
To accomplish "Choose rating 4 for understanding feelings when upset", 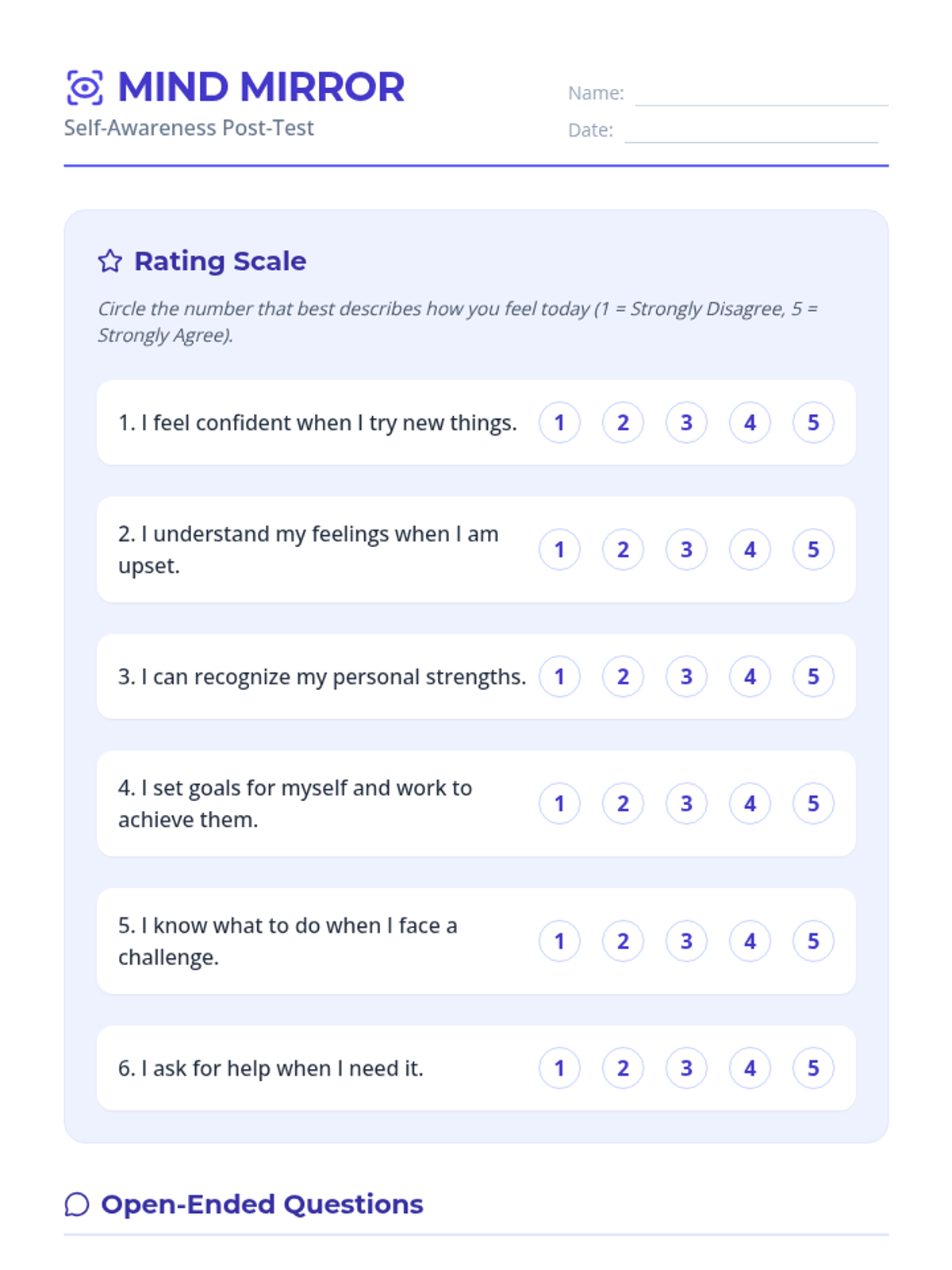I will [x=750, y=549].
